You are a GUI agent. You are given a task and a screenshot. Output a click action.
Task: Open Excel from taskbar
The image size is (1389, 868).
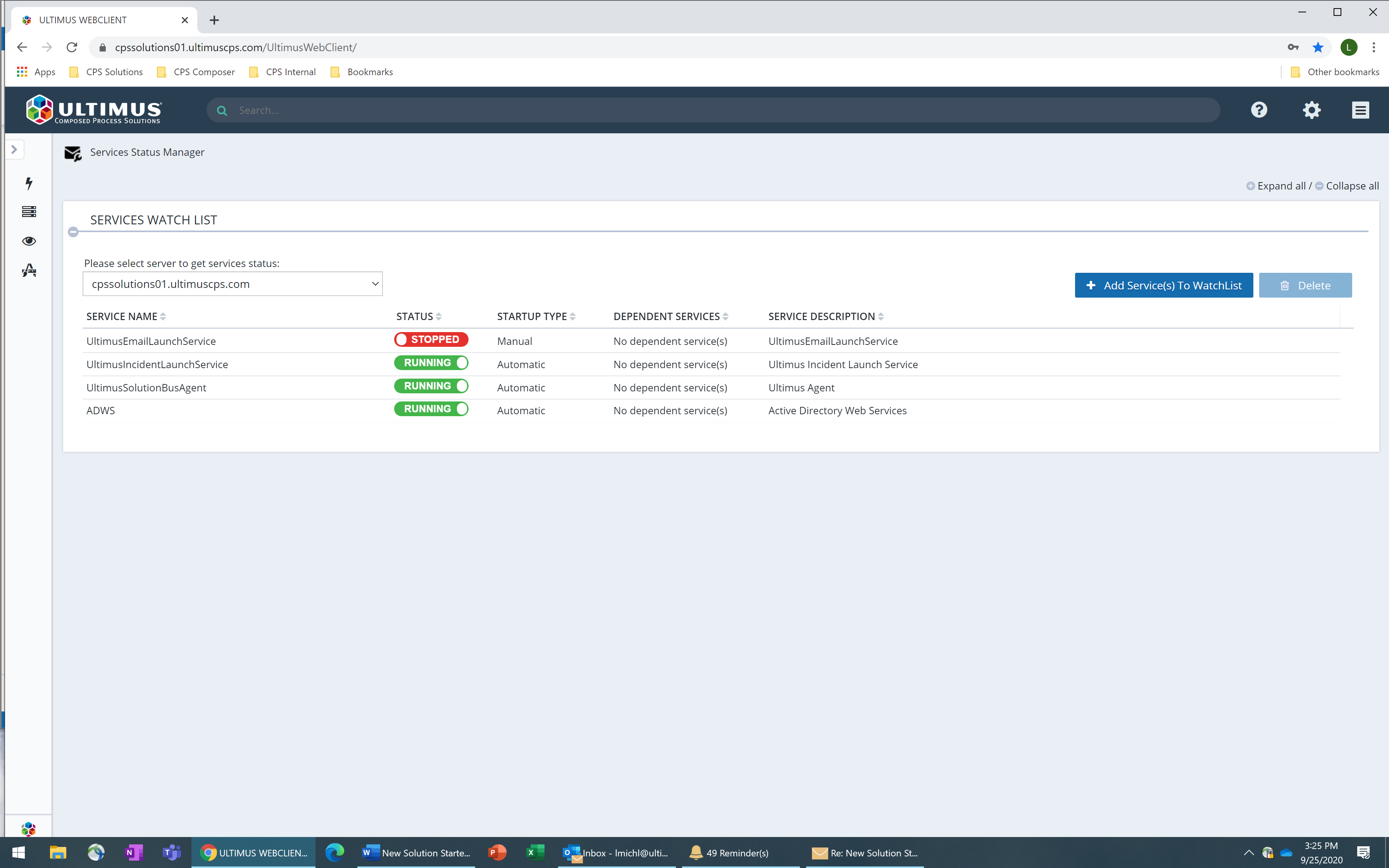(x=535, y=852)
